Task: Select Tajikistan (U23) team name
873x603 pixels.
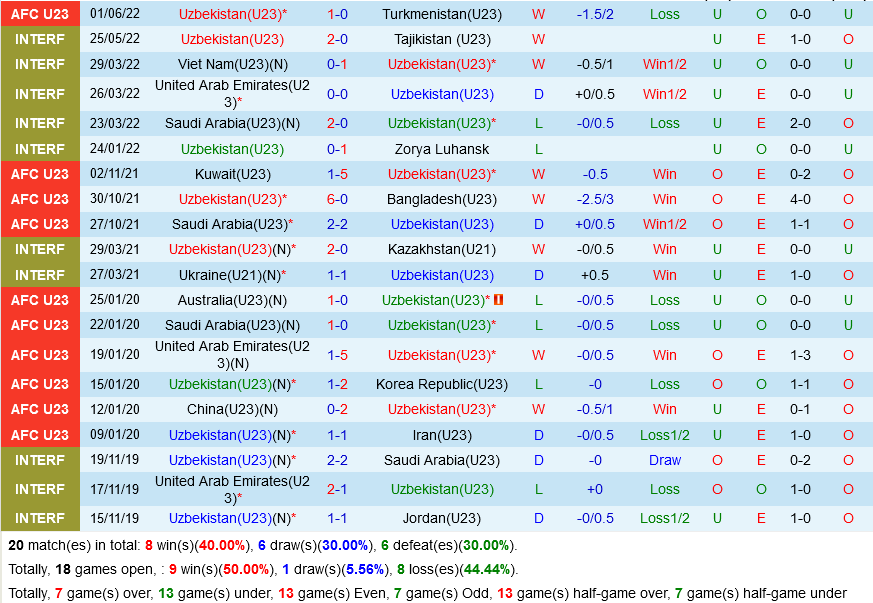Action: pos(442,40)
